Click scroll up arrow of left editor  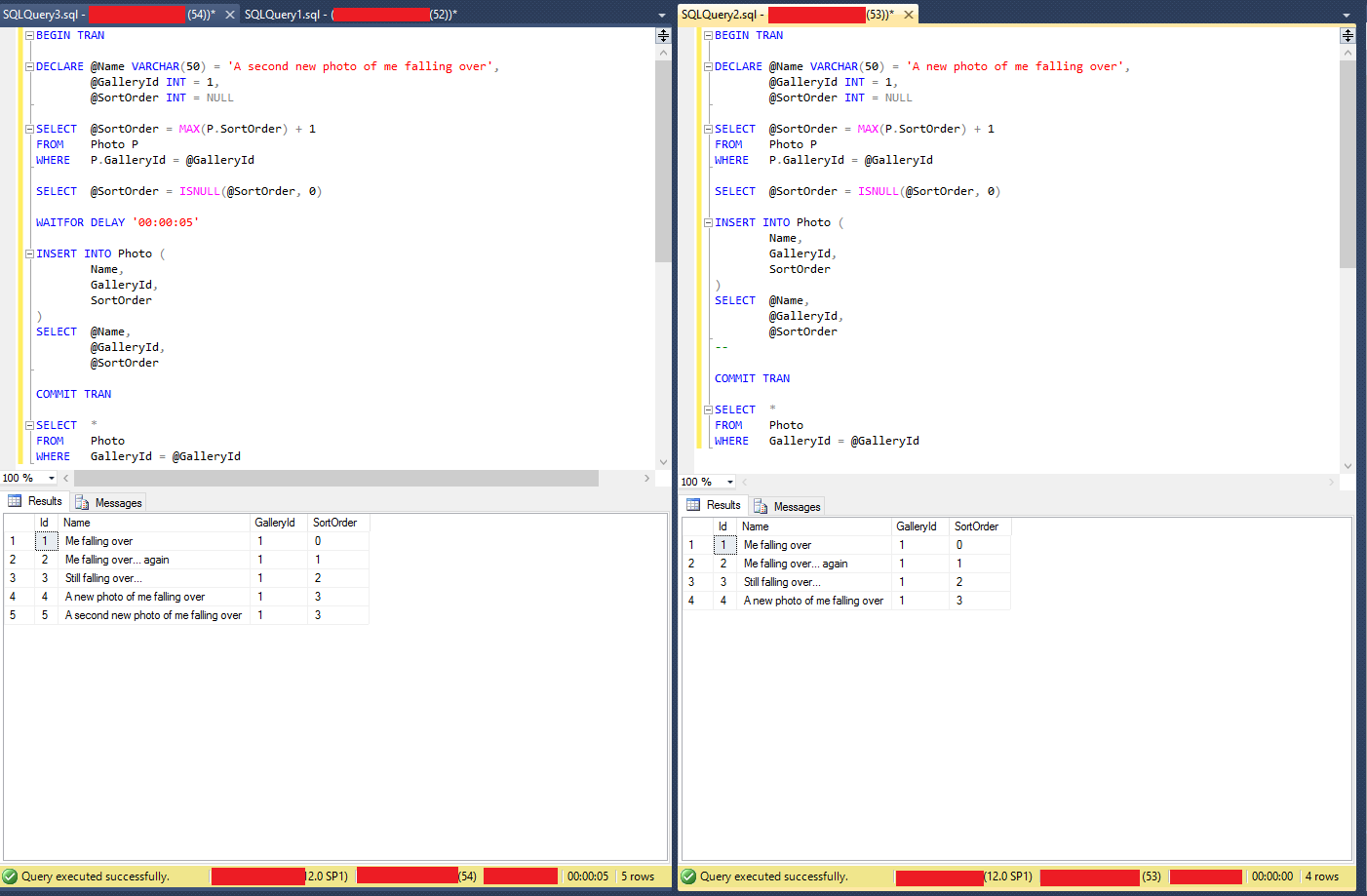[663, 53]
